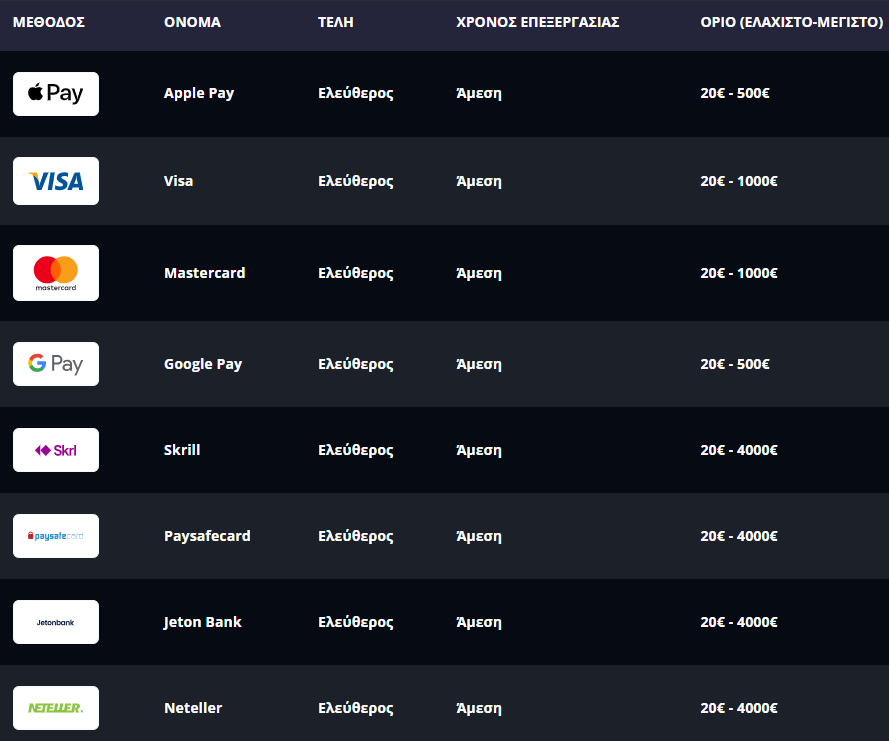Click Neteller's 20€ - 4000€ limit
The height and width of the screenshot is (741, 889).
(739, 708)
